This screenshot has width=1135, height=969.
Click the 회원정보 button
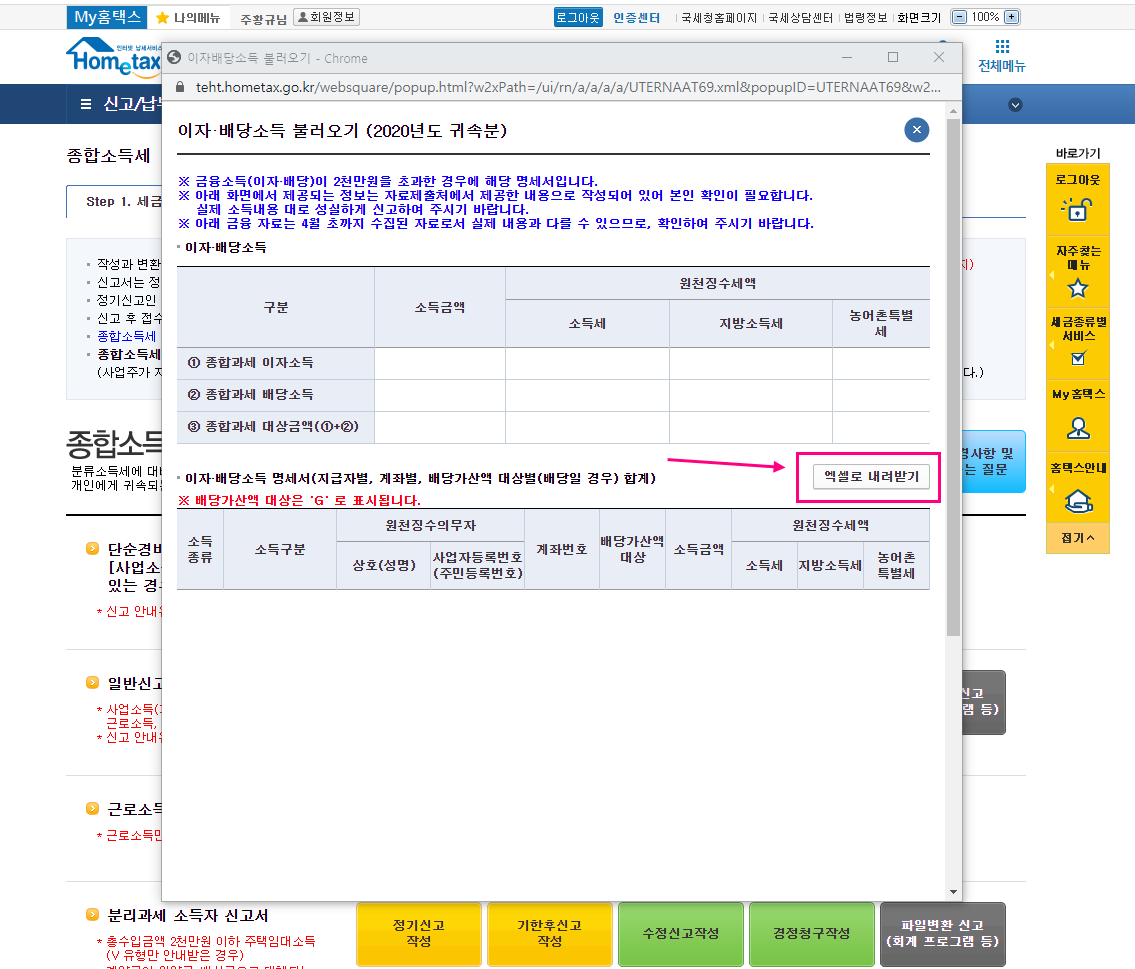(326, 17)
